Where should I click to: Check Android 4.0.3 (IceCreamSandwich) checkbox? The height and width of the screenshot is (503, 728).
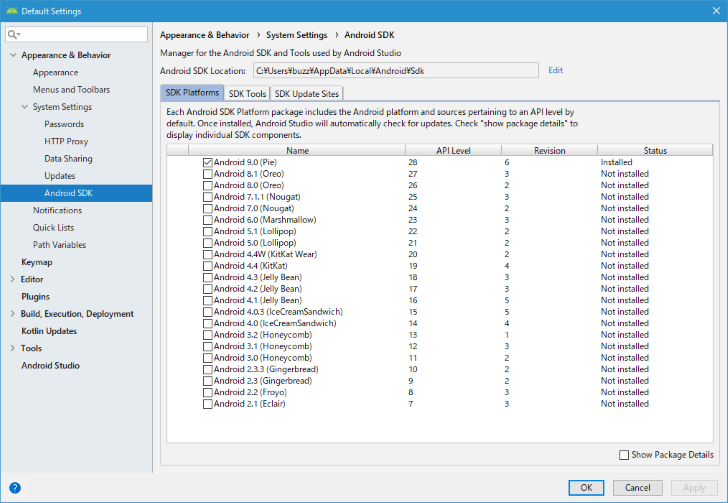tap(208, 312)
